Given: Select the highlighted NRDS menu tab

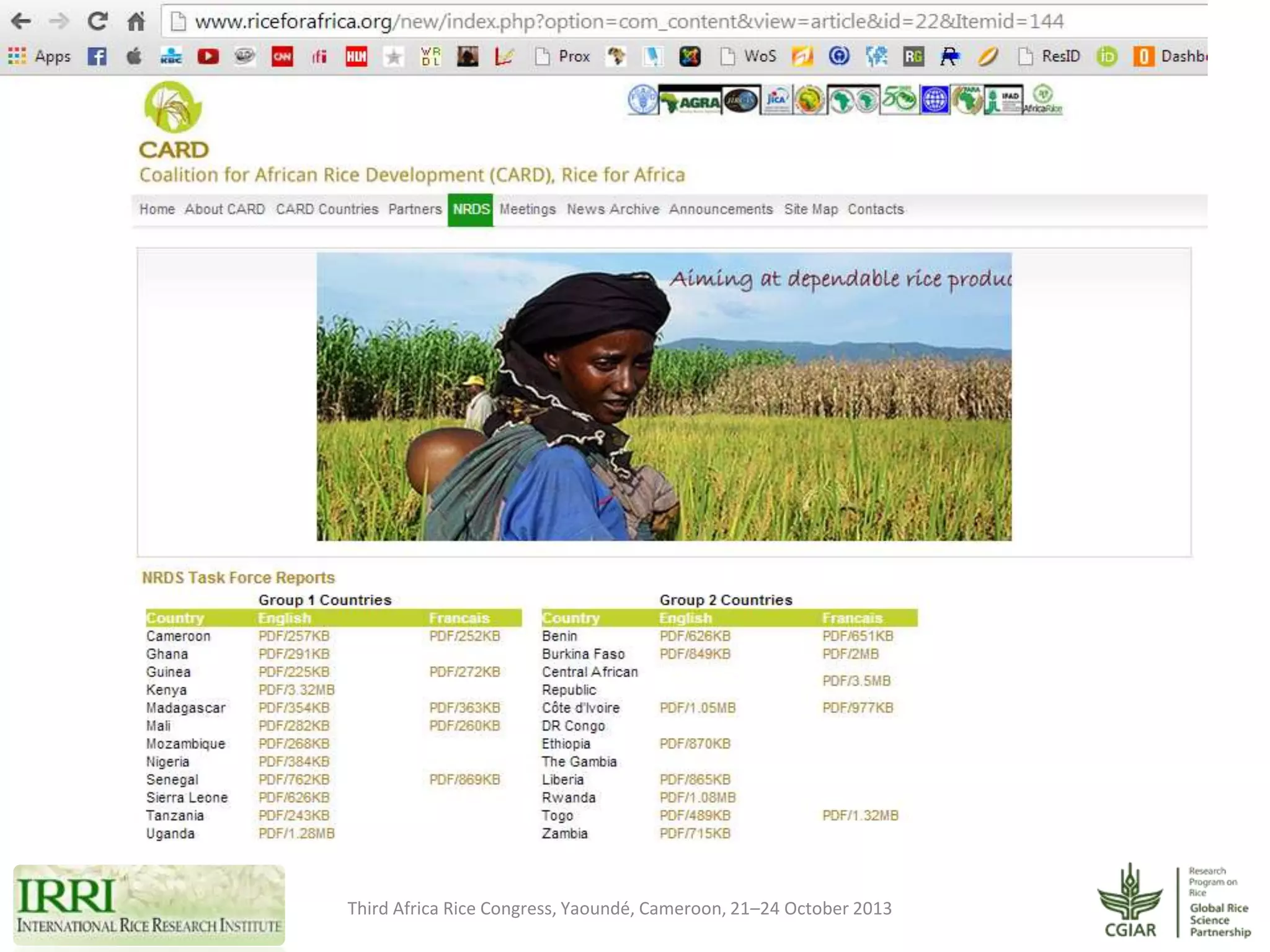Looking at the screenshot, I should tap(471, 210).
